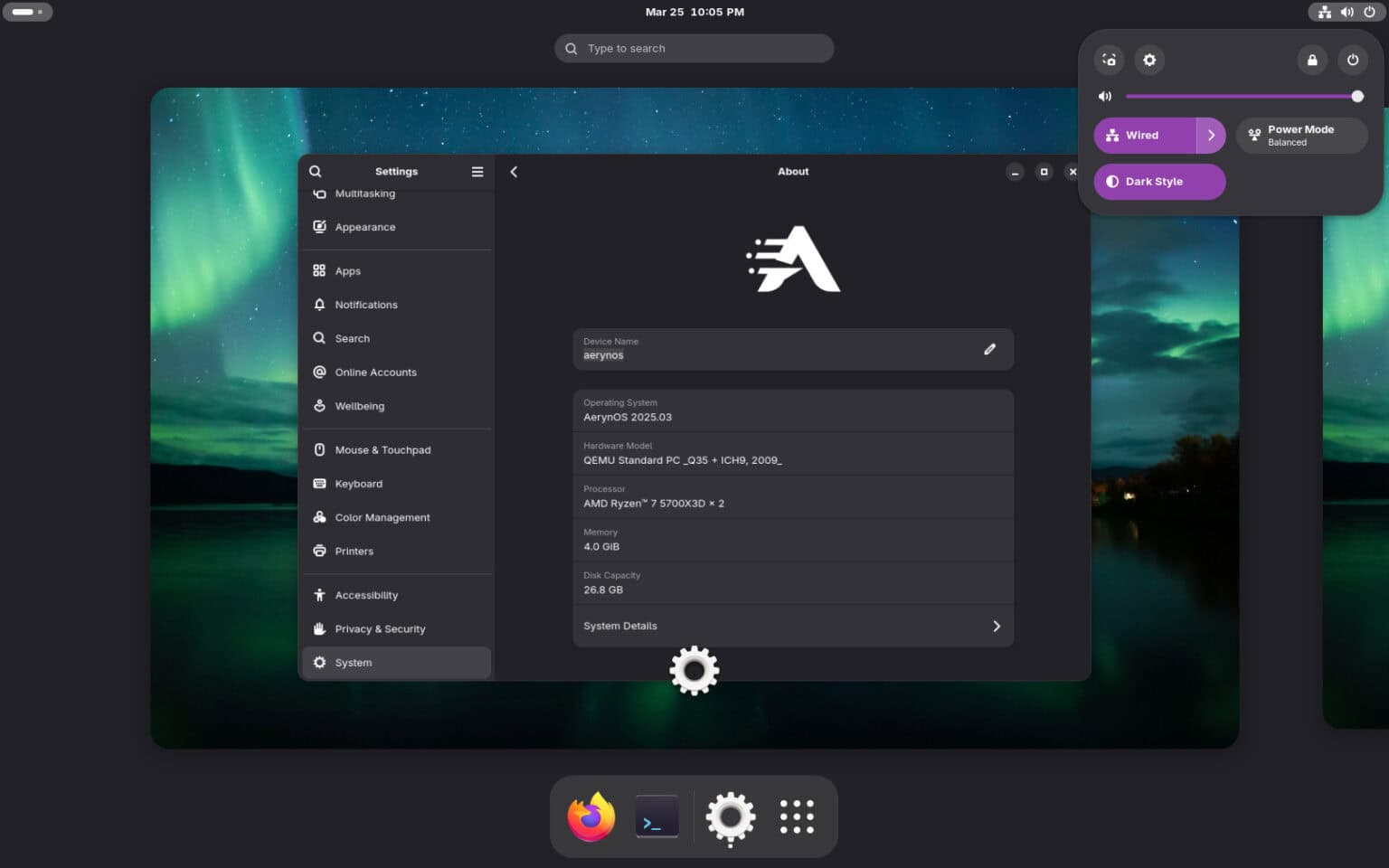Go back using the About page arrow
Viewport: 1389px width, 868px height.
click(514, 171)
